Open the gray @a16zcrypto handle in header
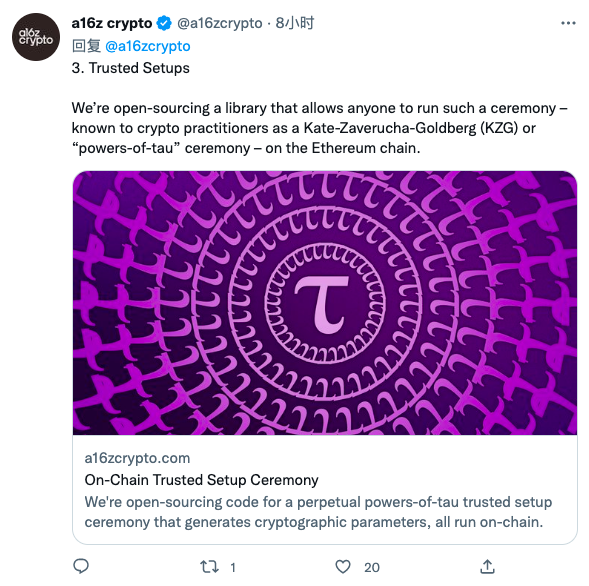The image size is (589, 586). [219, 23]
